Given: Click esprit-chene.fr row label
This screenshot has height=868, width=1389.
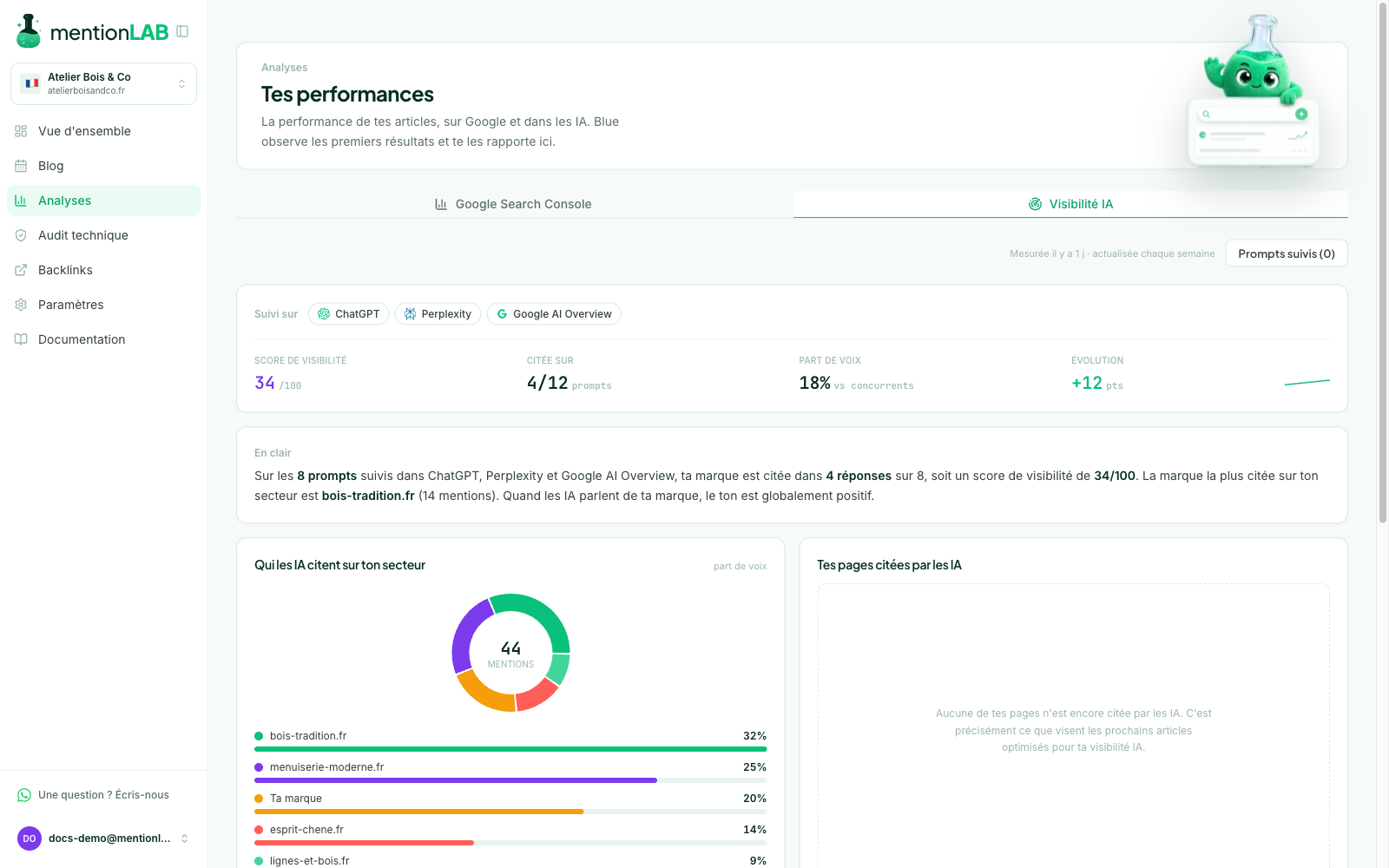Looking at the screenshot, I should click(306, 830).
